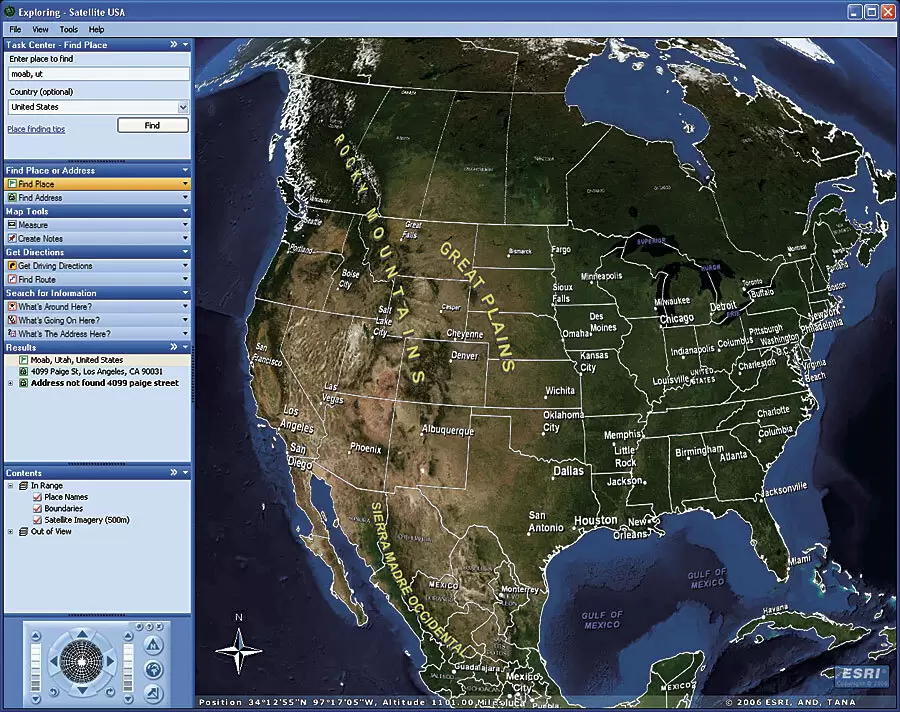The image size is (900, 712).
Task: Start Get Driving Directions task
Action: coord(98,266)
